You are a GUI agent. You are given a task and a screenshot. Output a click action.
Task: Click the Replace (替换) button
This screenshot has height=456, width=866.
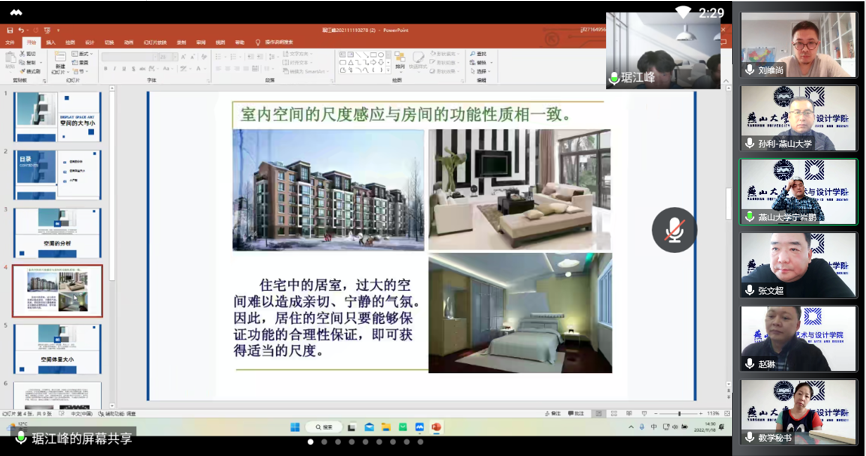coord(480,62)
